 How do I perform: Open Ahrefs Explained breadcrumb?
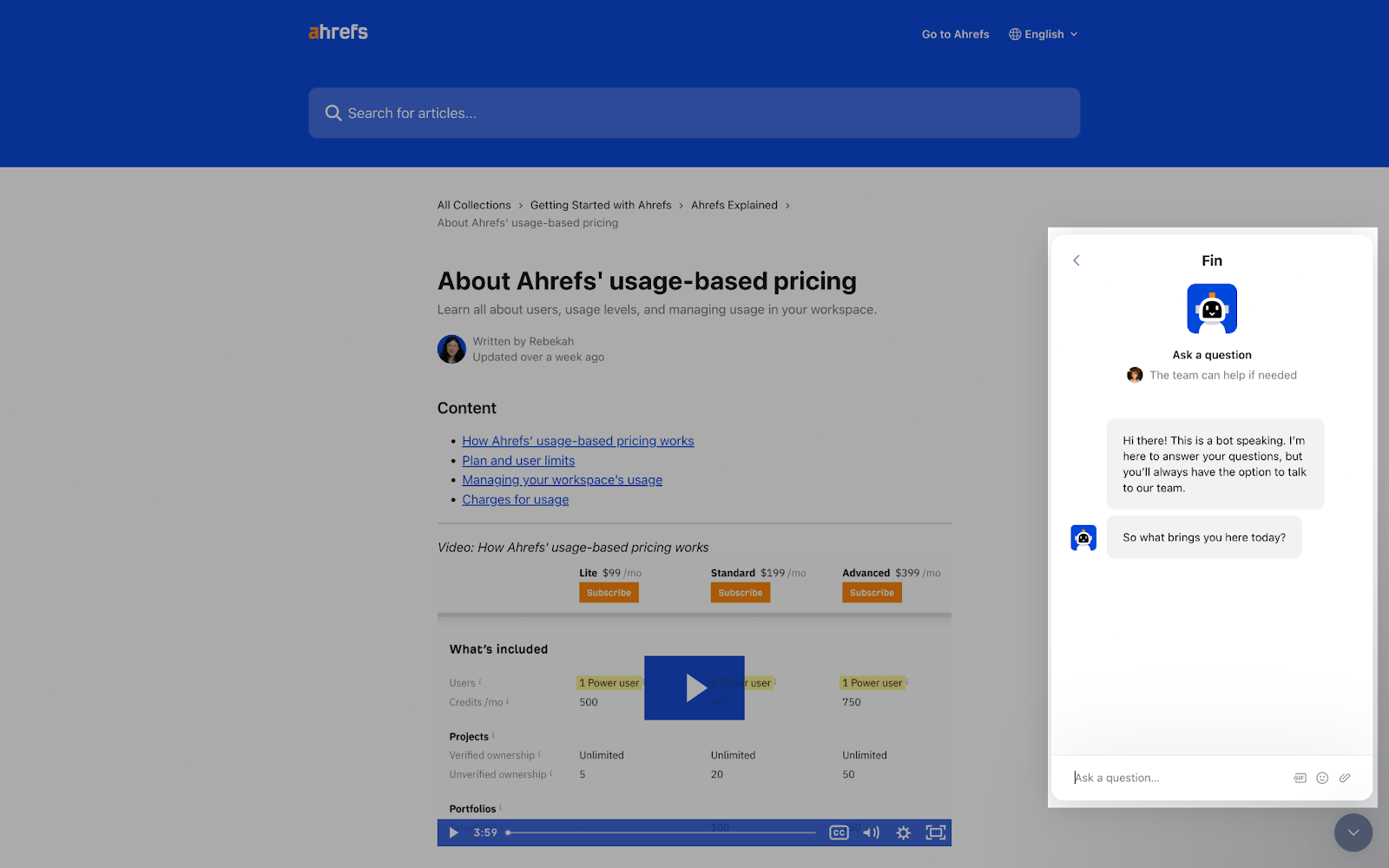[734, 205]
